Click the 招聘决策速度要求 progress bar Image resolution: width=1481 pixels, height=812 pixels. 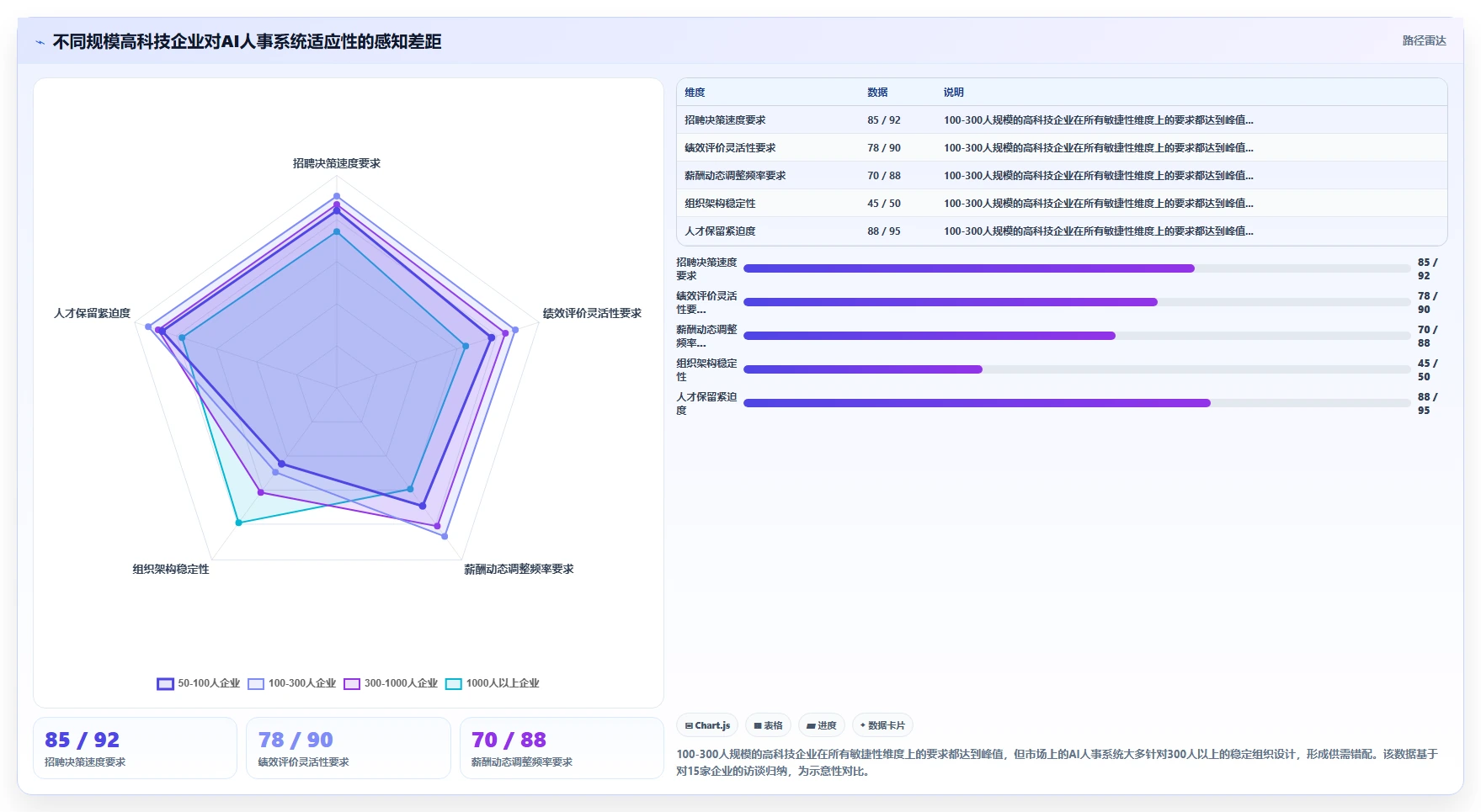(1077, 268)
